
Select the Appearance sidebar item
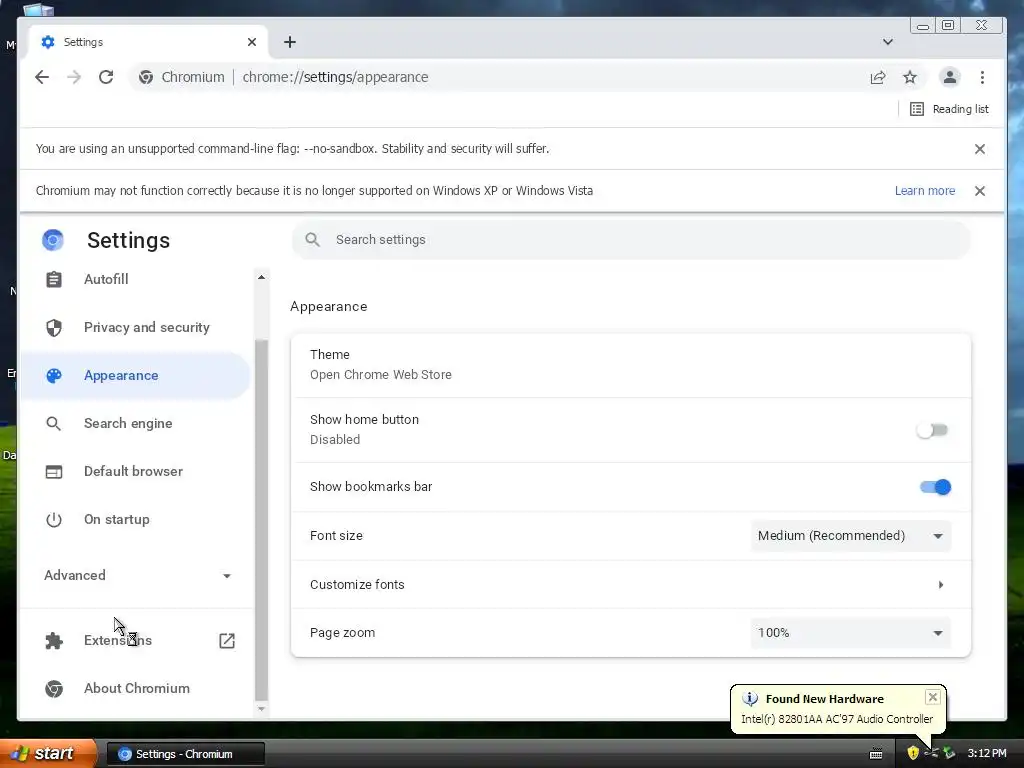135,376
